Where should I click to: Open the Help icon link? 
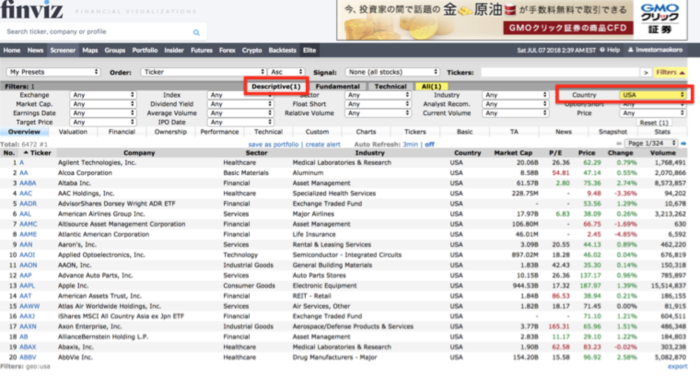(x=610, y=50)
